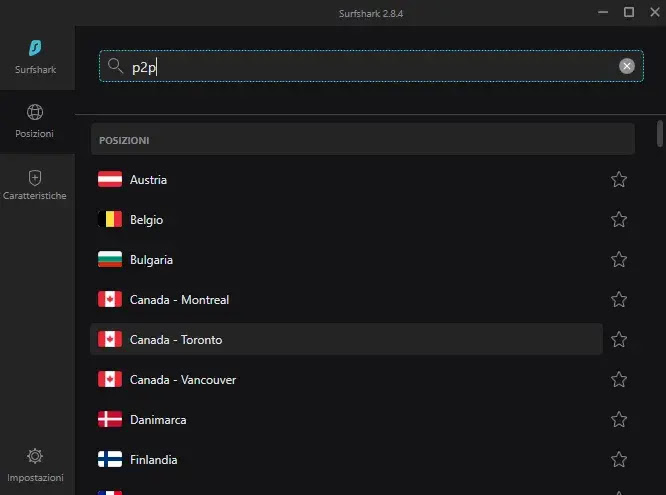The image size is (666, 495).
Task: Open the Caratteristiche shield icon
Action: point(35,178)
